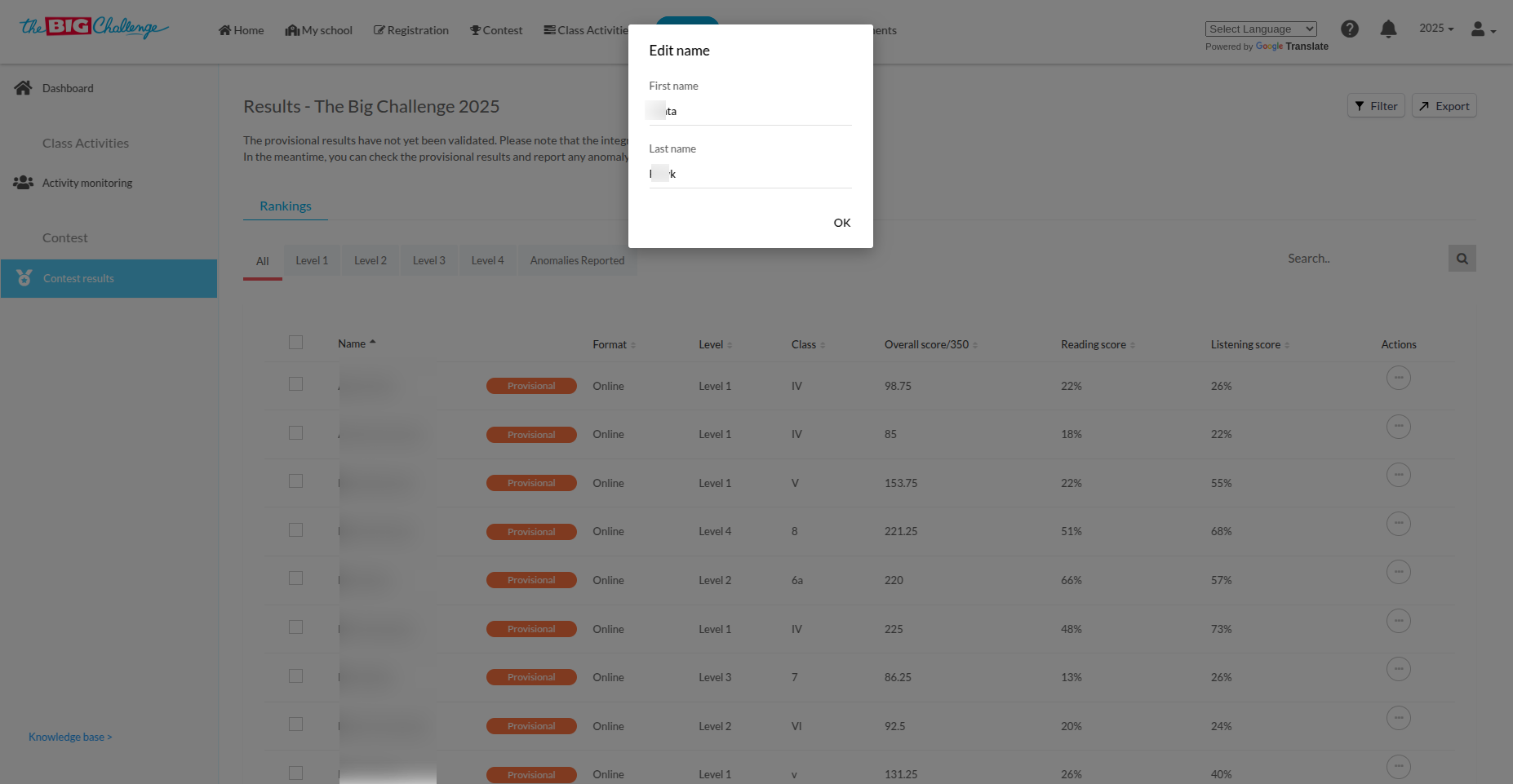Open the Anomalies Reported tab

click(577, 260)
